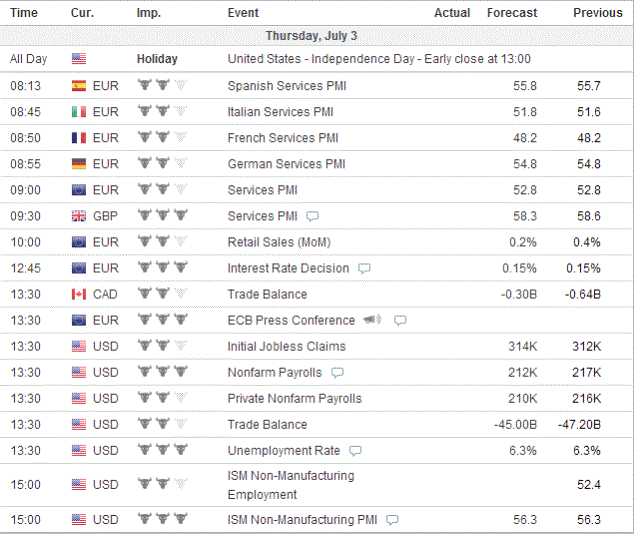Open the German Services PMI event
Image resolution: width=636 pixels, height=534 pixels.
tap(286, 164)
